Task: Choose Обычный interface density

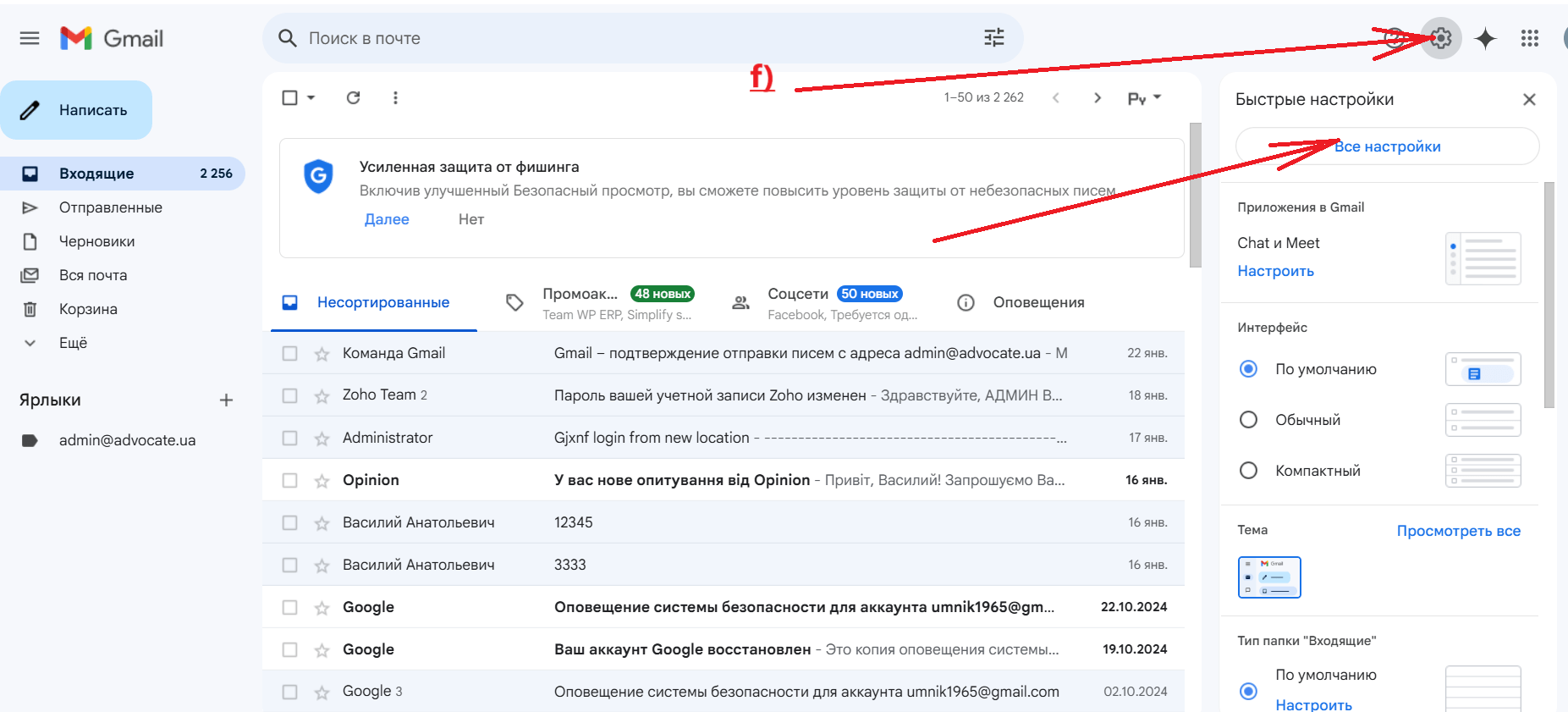Action: point(1248,420)
